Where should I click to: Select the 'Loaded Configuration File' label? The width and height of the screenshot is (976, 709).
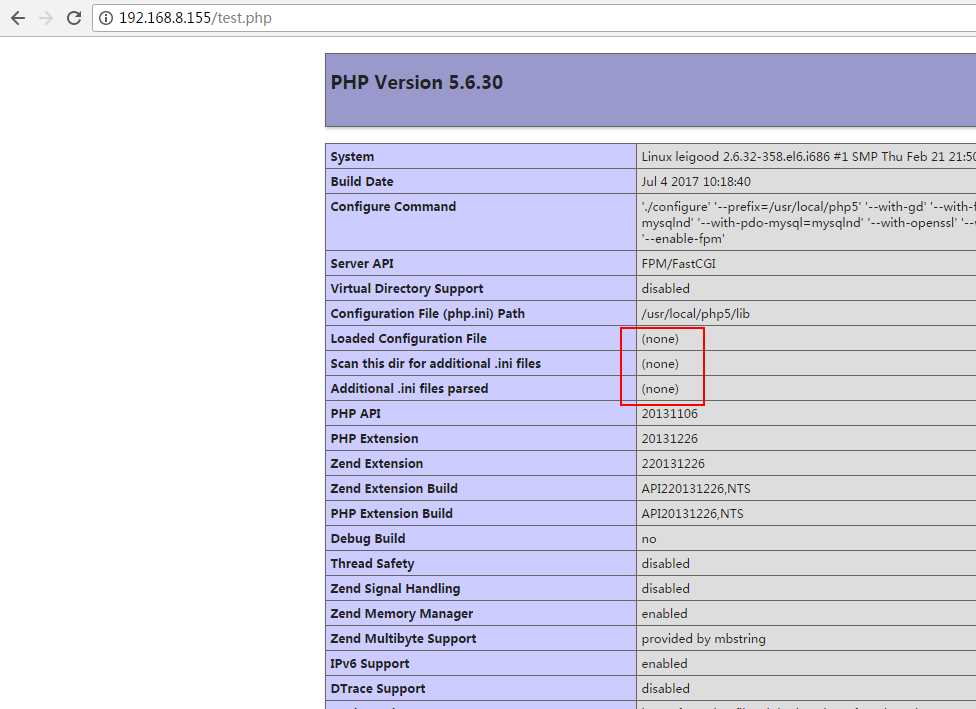[x=408, y=339]
